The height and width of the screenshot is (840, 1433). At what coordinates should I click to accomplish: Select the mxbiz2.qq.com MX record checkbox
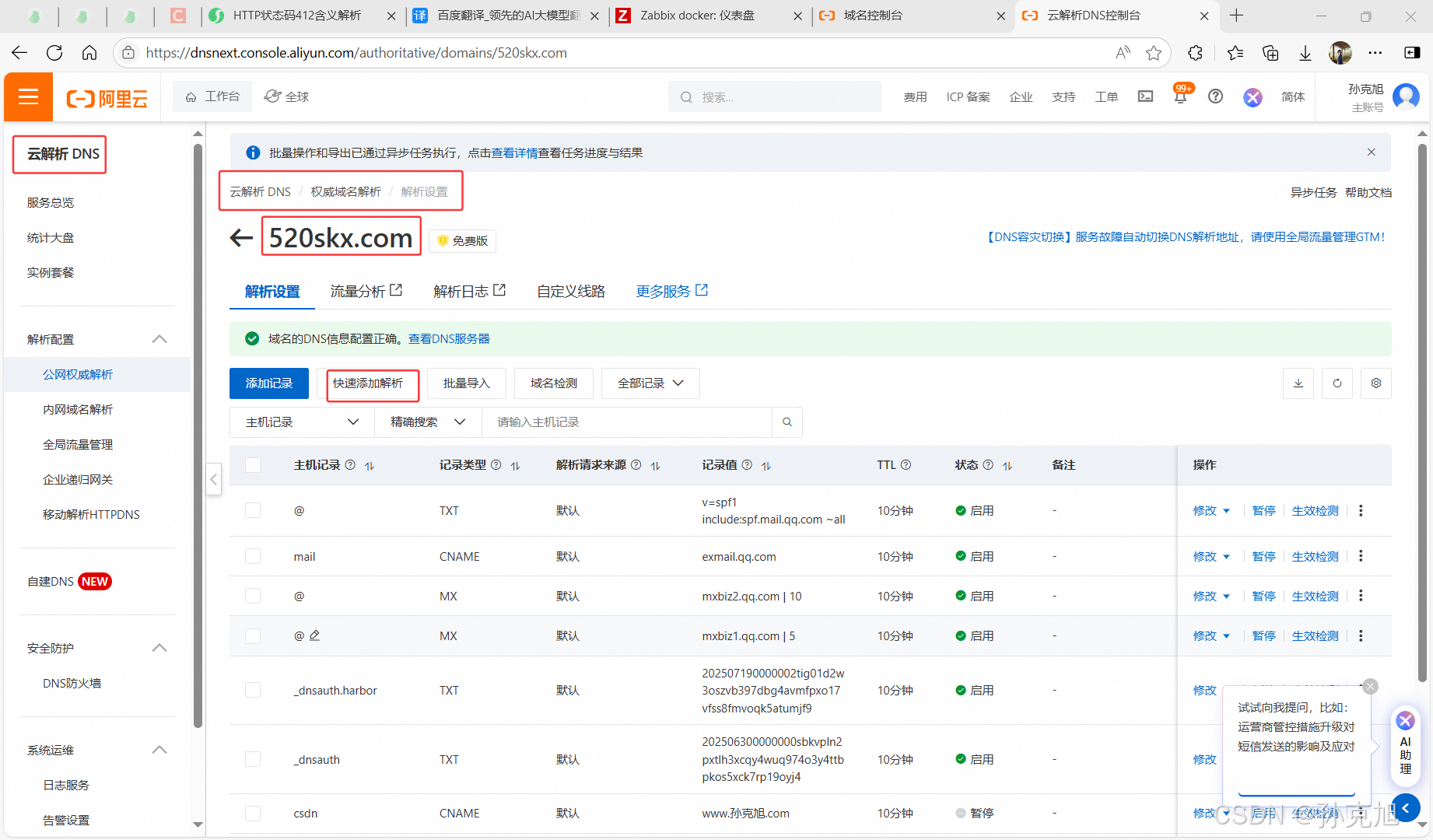click(x=253, y=596)
